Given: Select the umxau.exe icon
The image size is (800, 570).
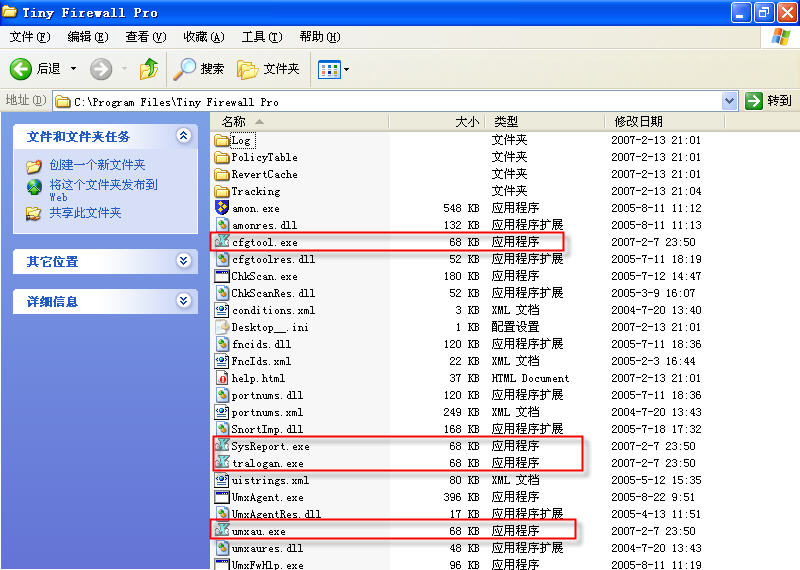Looking at the screenshot, I should click(x=222, y=530).
